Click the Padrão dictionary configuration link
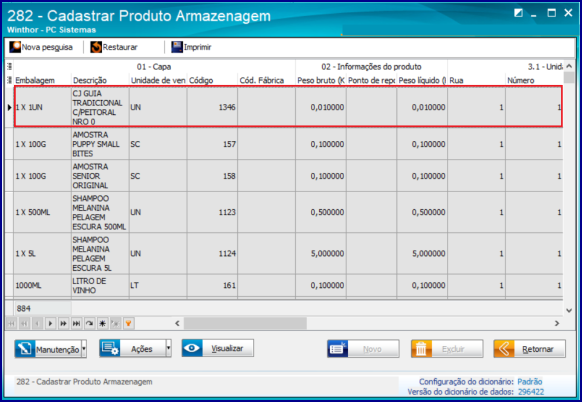Viewport: 582px width, 402px height. 530,382
